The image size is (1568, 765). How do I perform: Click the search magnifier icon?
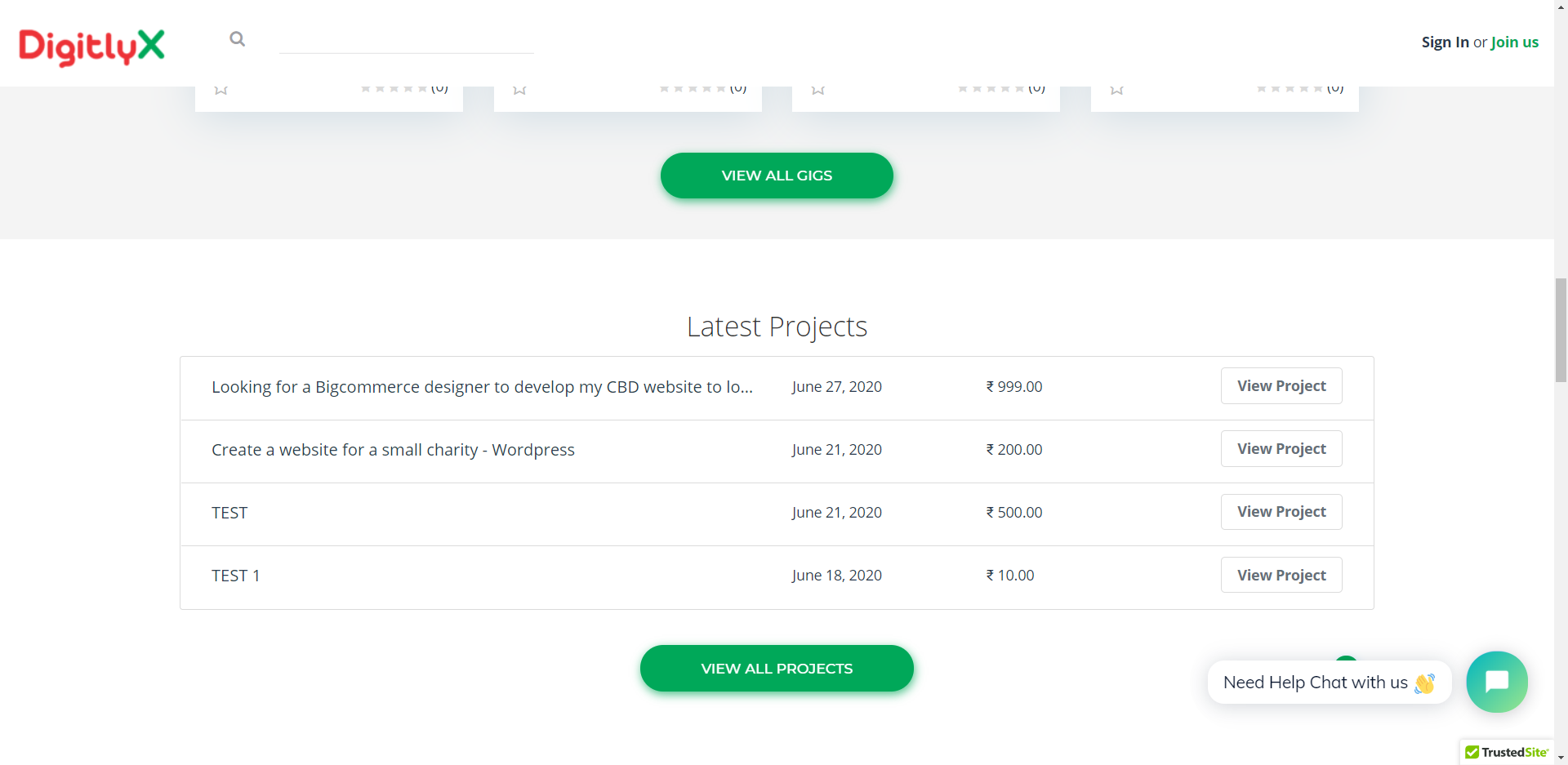coord(237,39)
